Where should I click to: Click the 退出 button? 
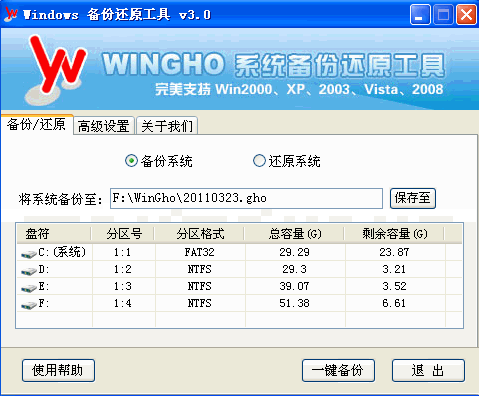coord(428,370)
